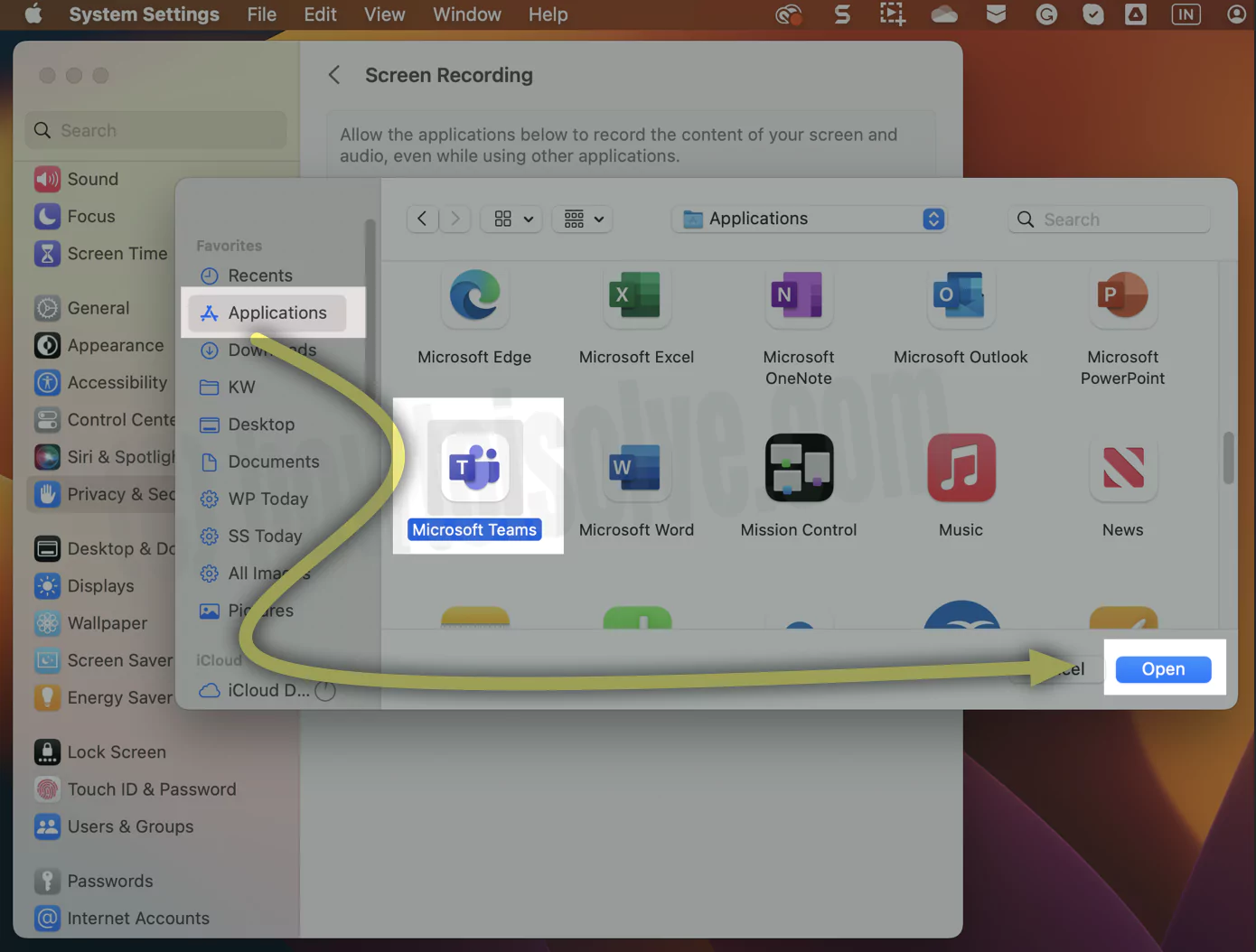Image resolution: width=1256 pixels, height=952 pixels.
Task: Click the input source IN icon
Action: 1186,14
